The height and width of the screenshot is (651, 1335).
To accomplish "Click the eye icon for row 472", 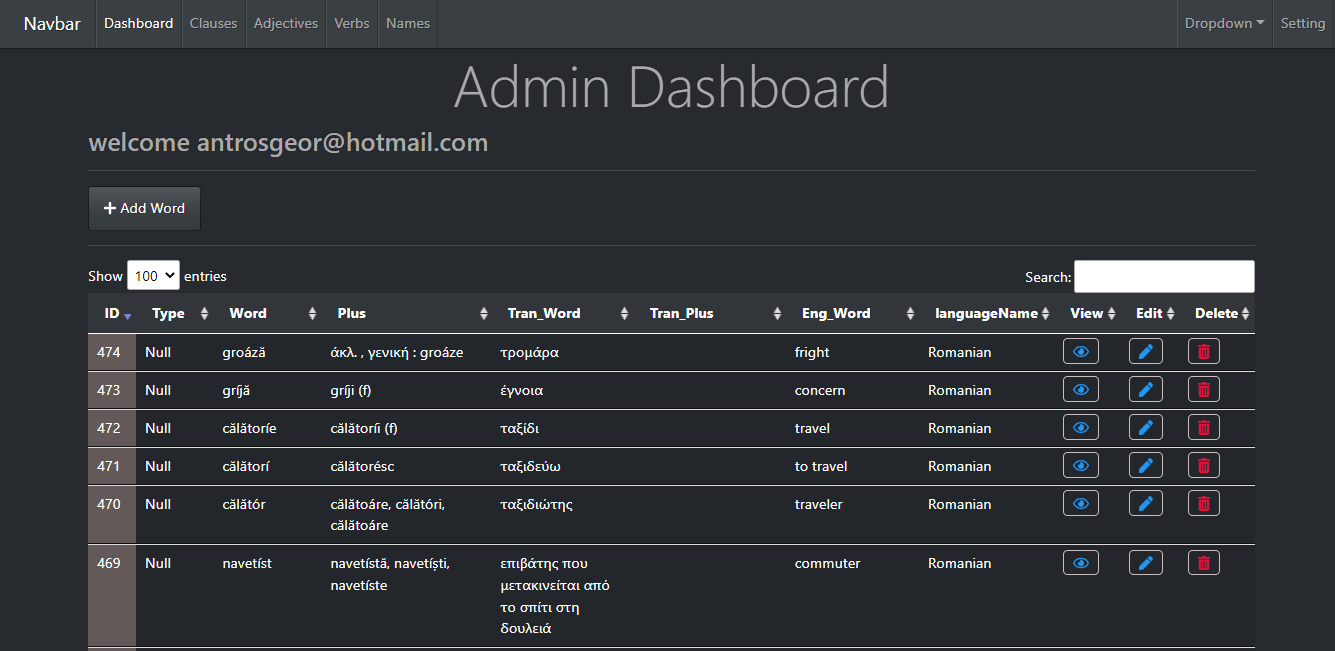I will pyautogui.click(x=1080, y=428).
